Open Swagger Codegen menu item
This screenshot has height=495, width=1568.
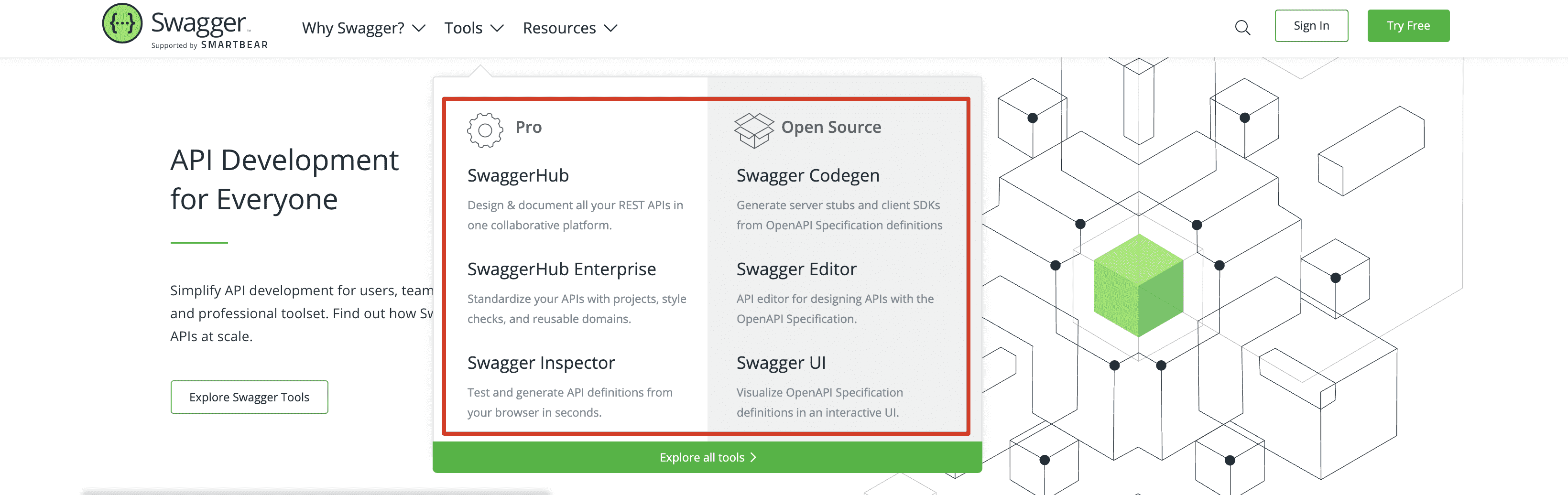pyautogui.click(x=807, y=176)
